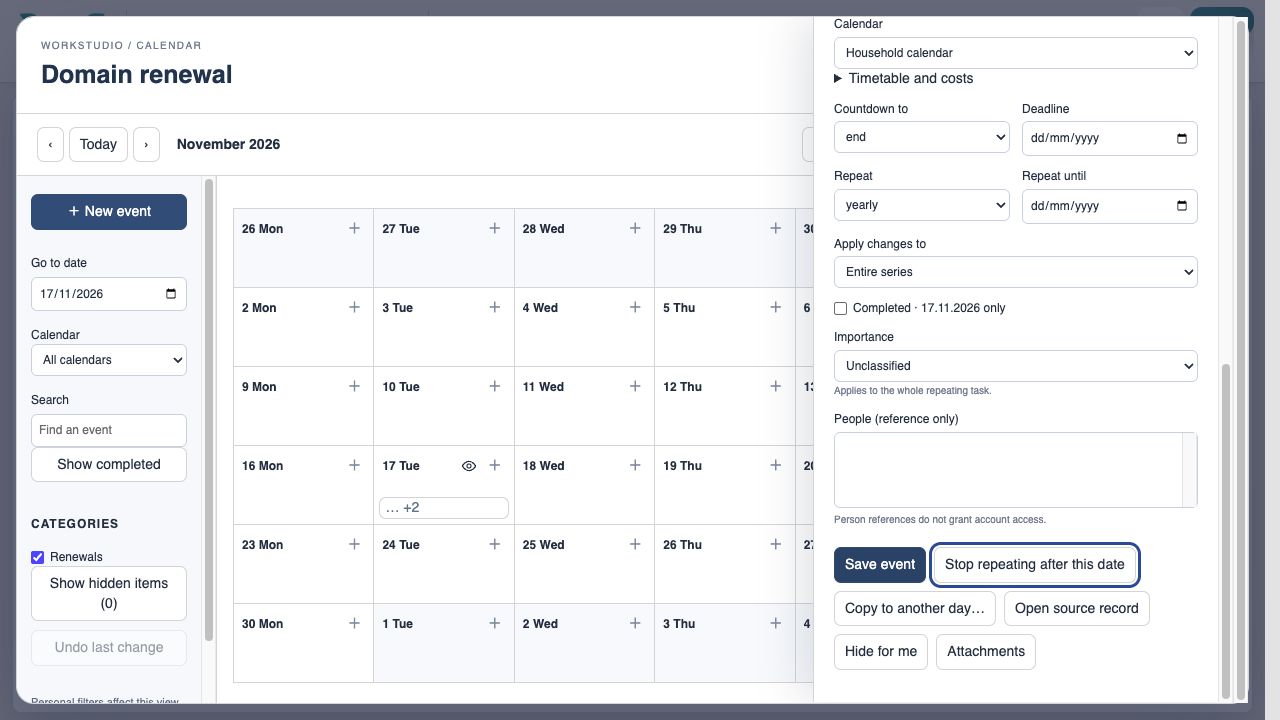This screenshot has width=1280, height=720.
Task: Click Show hidden items (0) button
Action: pos(109,594)
